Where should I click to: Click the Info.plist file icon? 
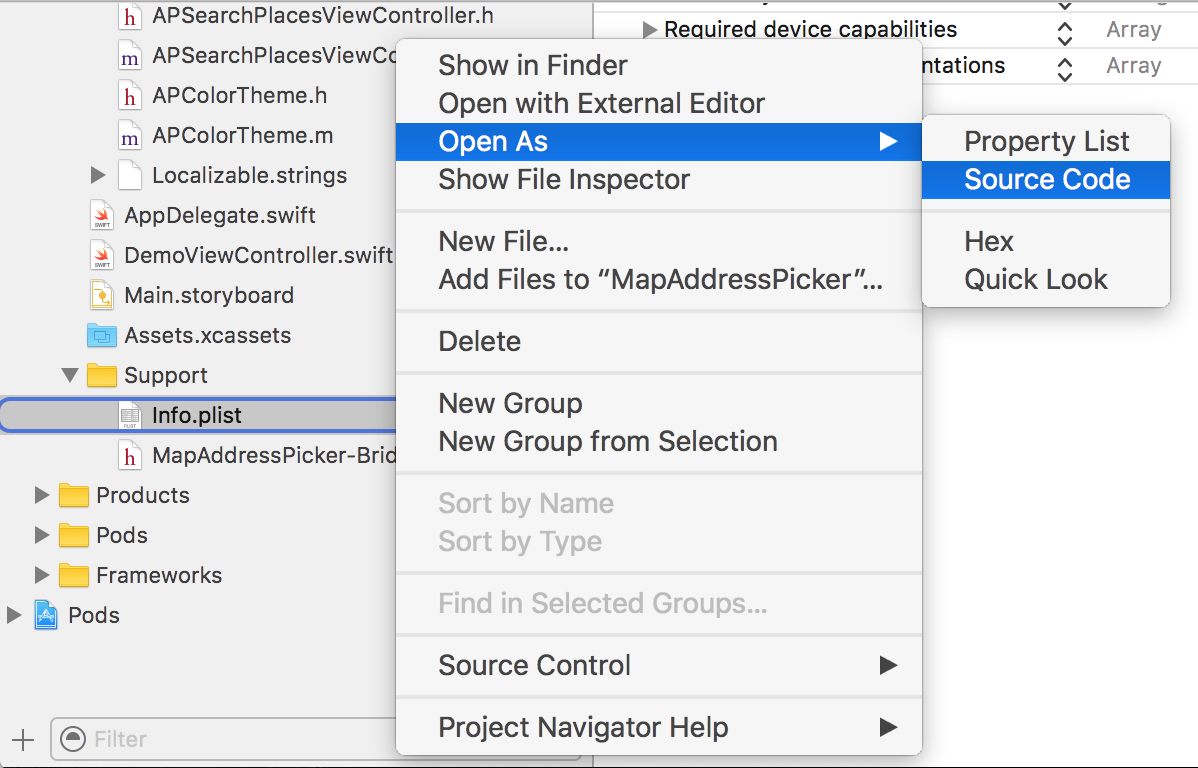[129, 416]
